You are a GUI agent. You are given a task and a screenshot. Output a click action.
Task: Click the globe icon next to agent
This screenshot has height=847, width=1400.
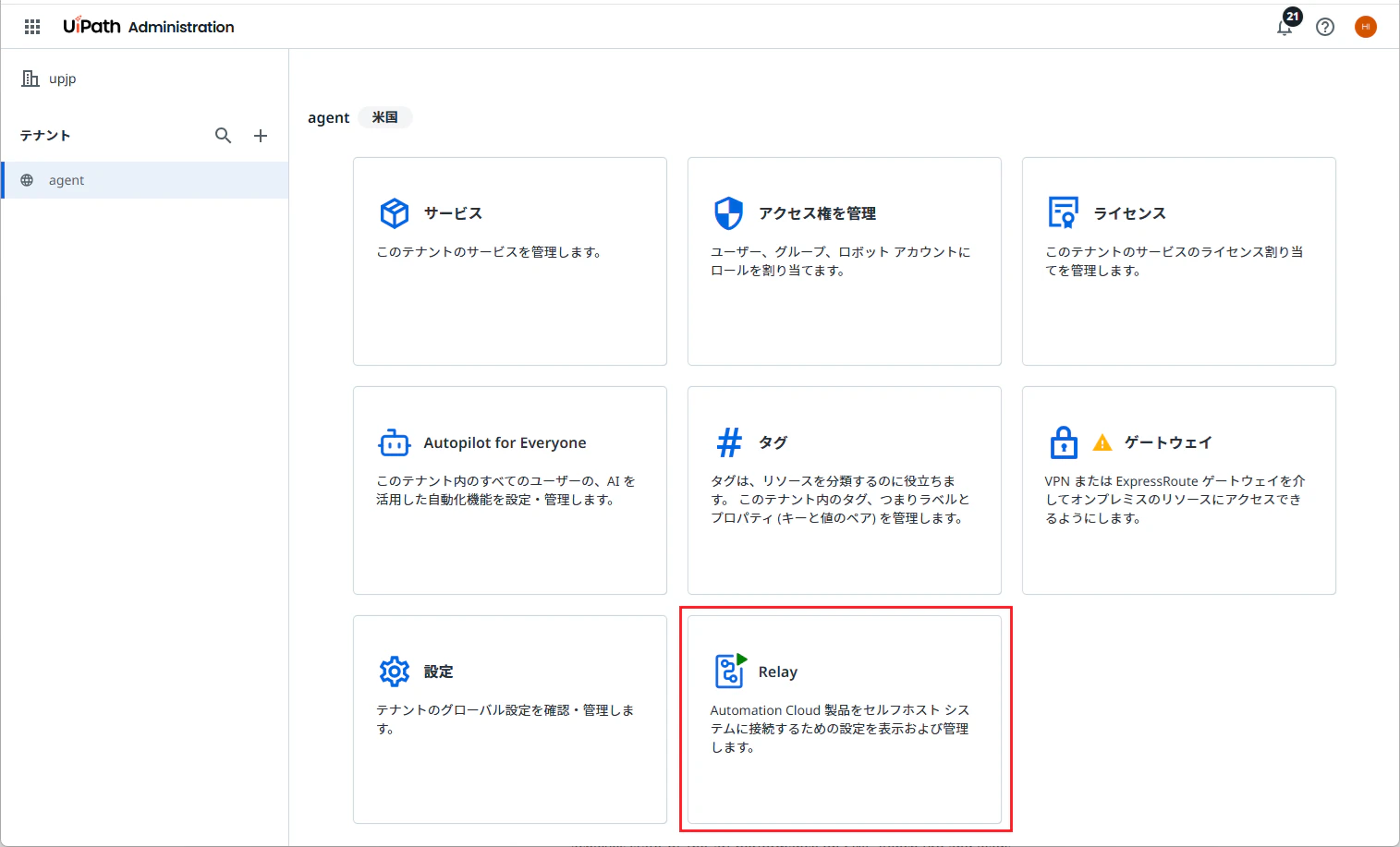27,180
